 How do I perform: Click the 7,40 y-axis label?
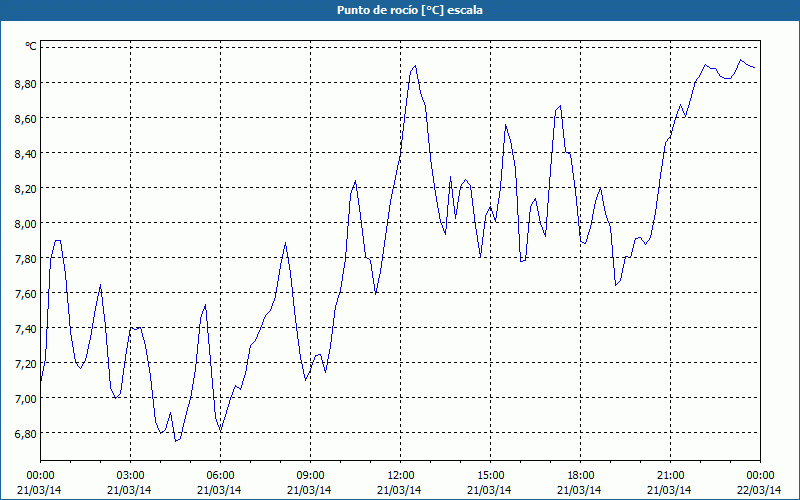(x=26, y=329)
